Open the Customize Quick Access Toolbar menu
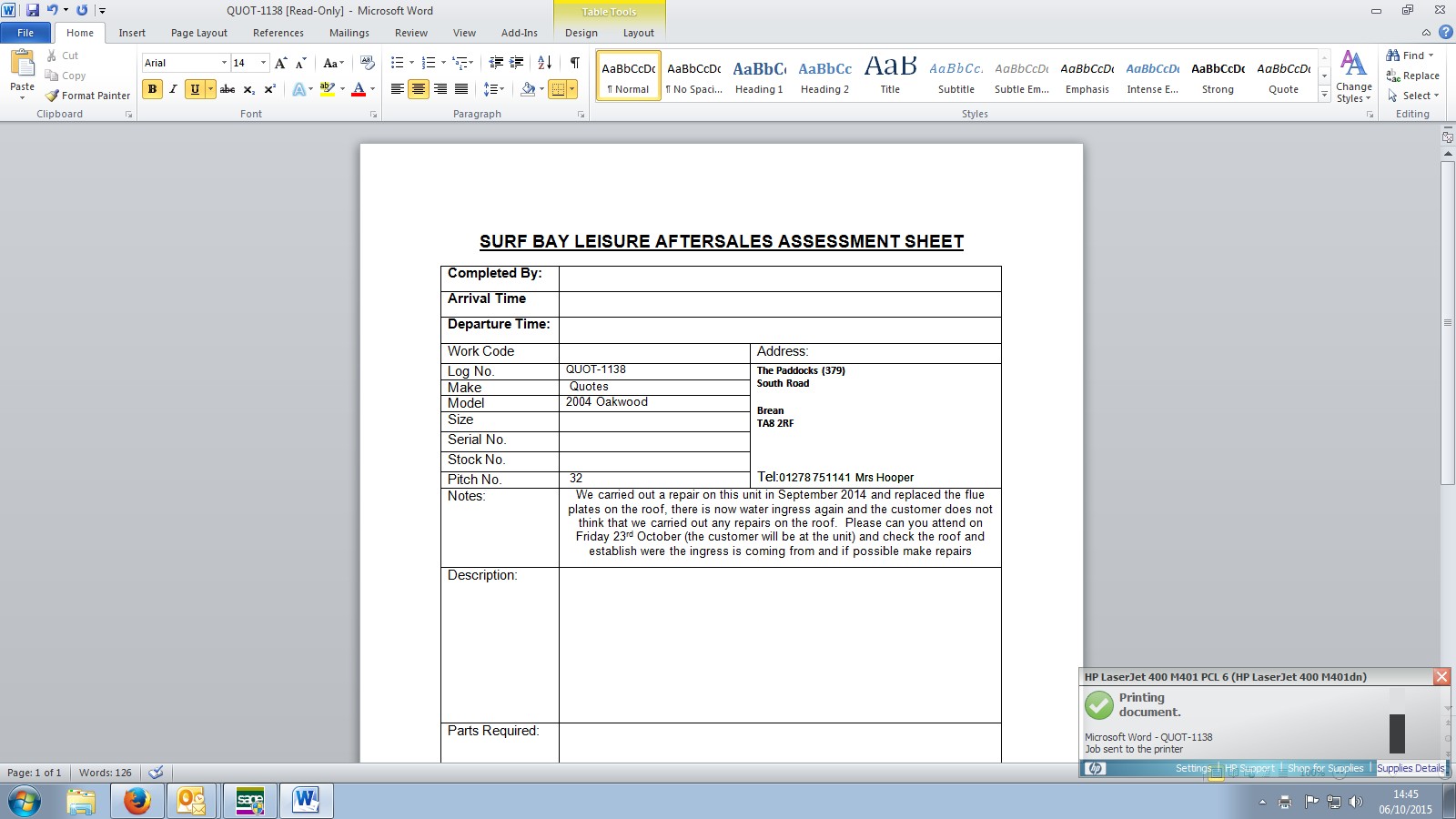The width and height of the screenshot is (1456, 819). 102,11
